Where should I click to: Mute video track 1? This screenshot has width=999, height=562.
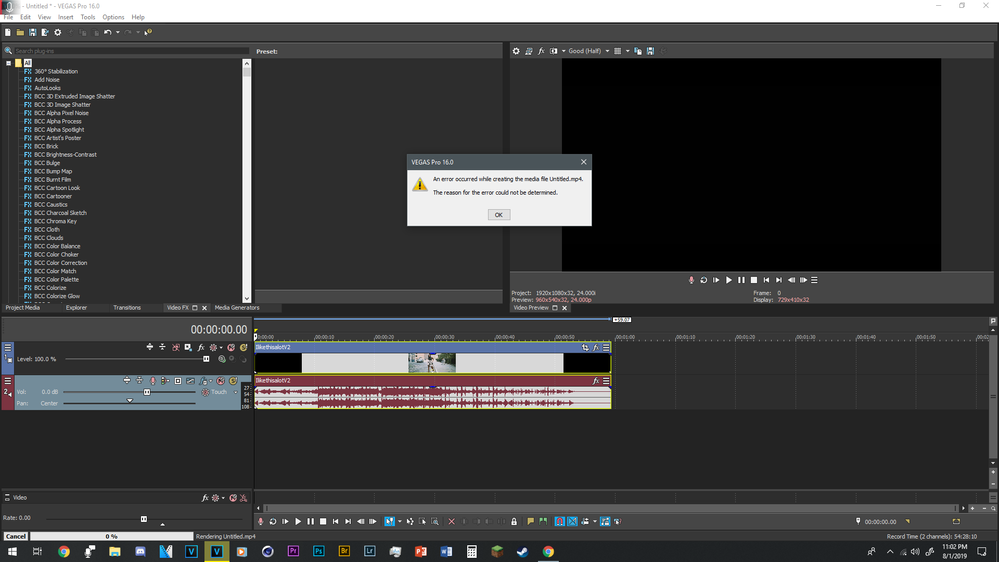pos(231,347)
